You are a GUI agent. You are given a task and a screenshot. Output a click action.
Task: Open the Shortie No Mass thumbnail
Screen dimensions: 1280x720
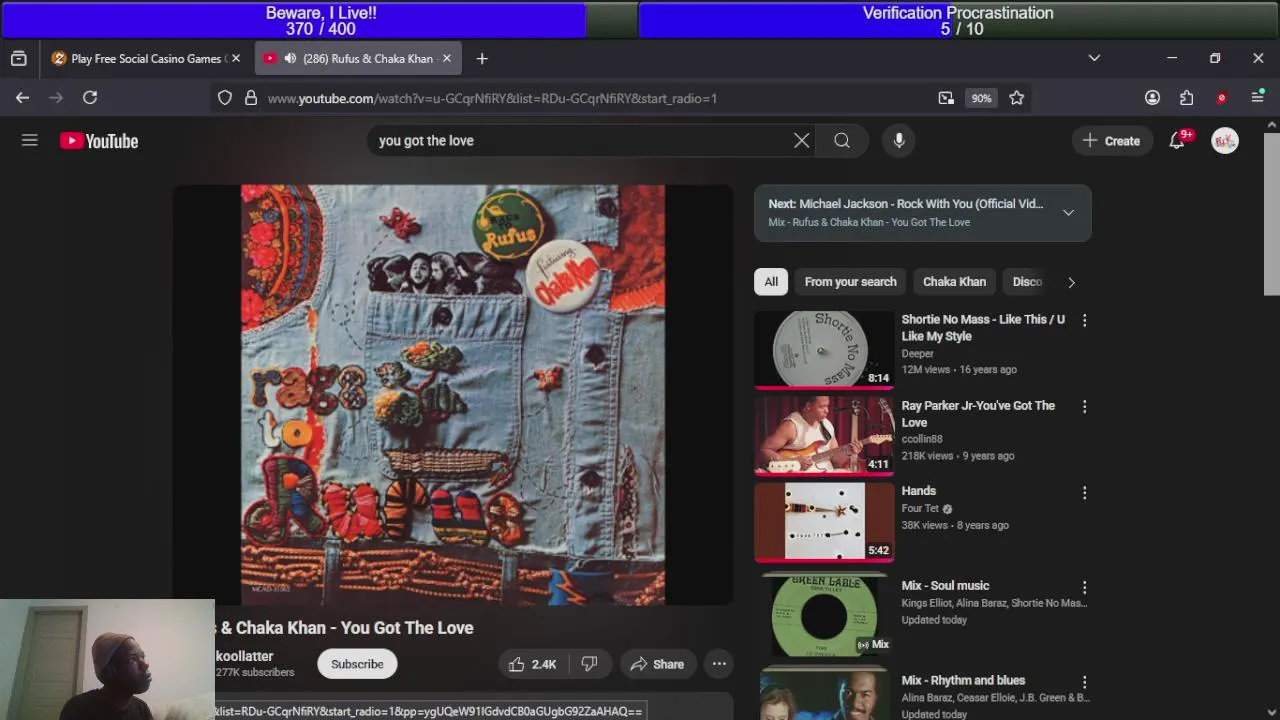pyautogui.click(x=824, y=349)
